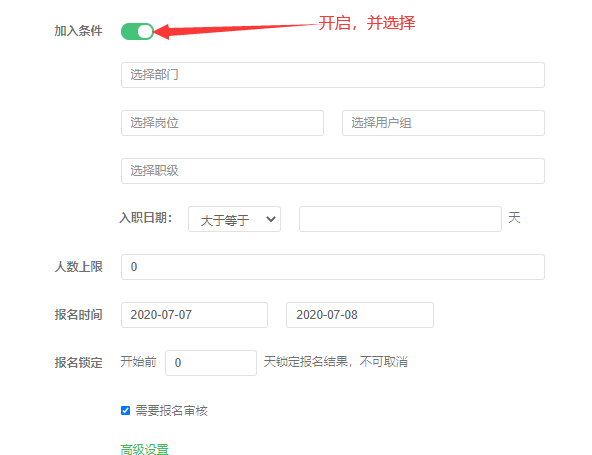
Task: Open the 2020-07-08 end date field
Action: 360,315
